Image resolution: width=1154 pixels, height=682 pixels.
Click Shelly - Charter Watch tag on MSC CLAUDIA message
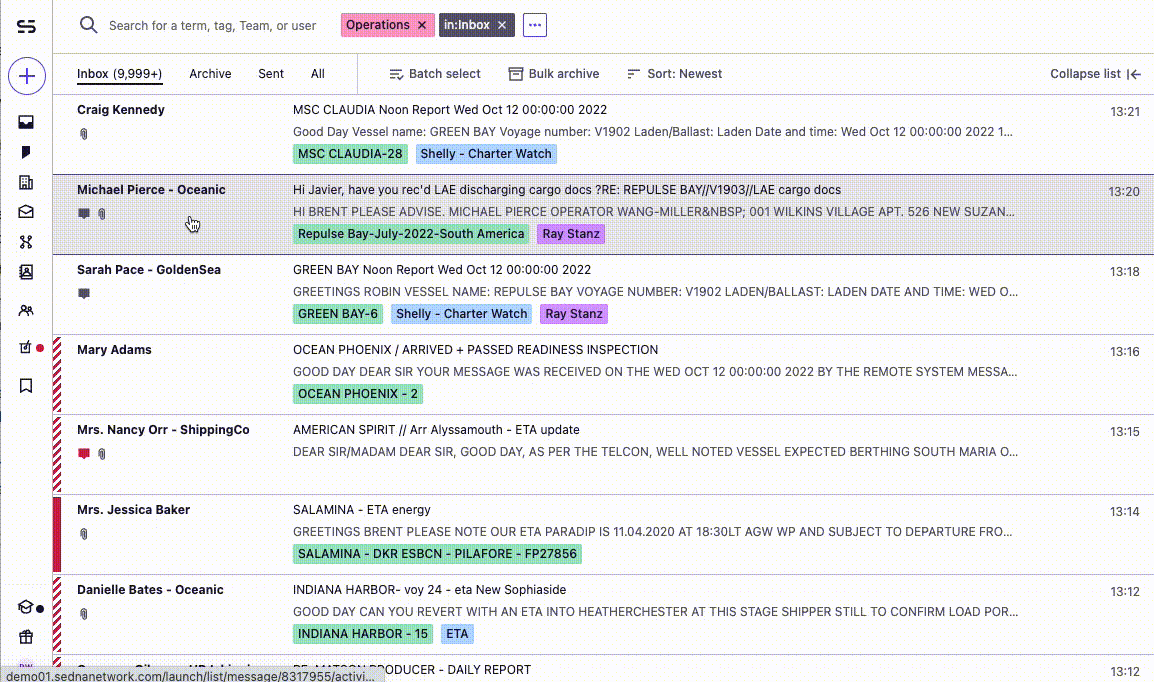(486, 154)
